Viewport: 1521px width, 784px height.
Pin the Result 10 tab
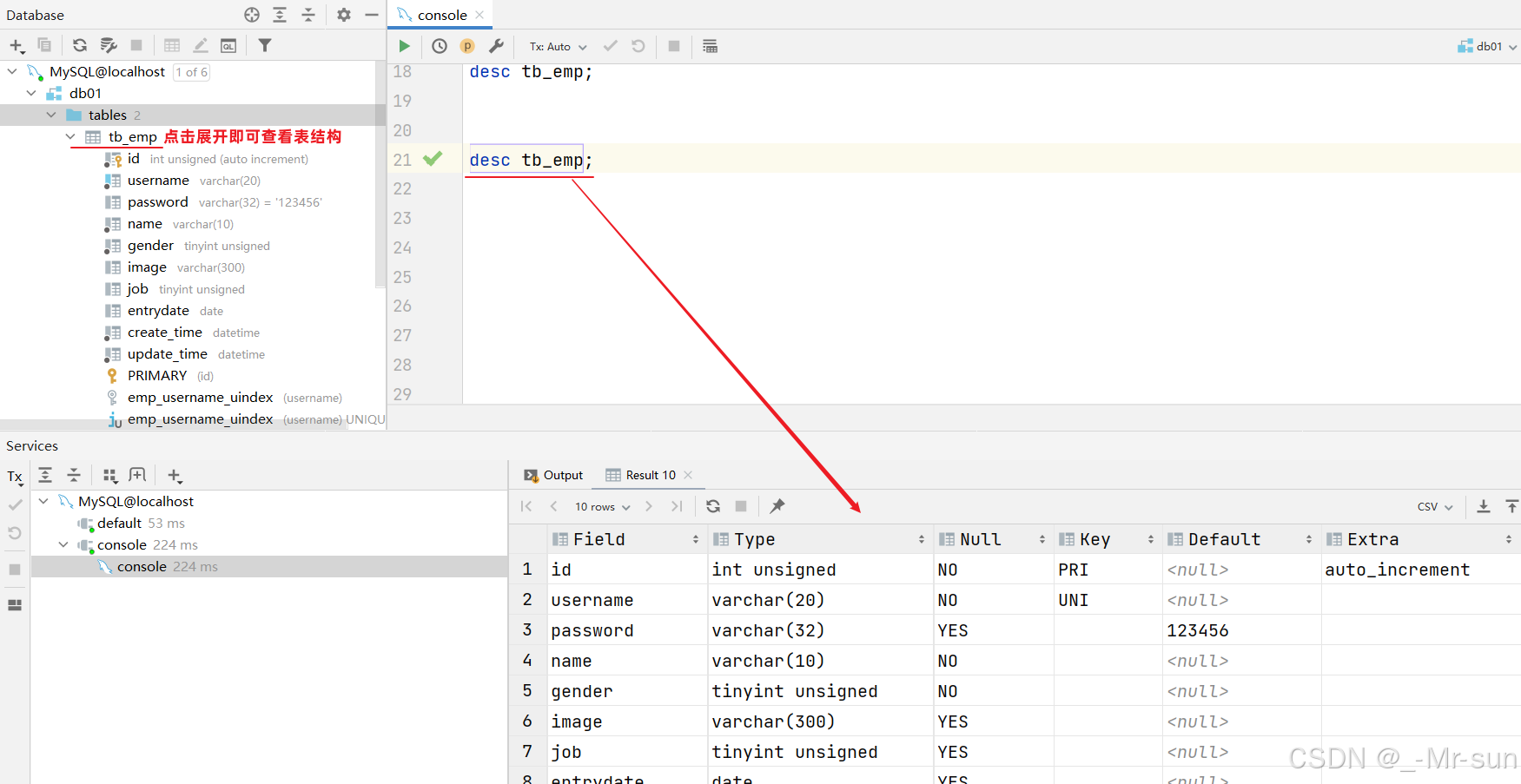(x=777, y=506)
